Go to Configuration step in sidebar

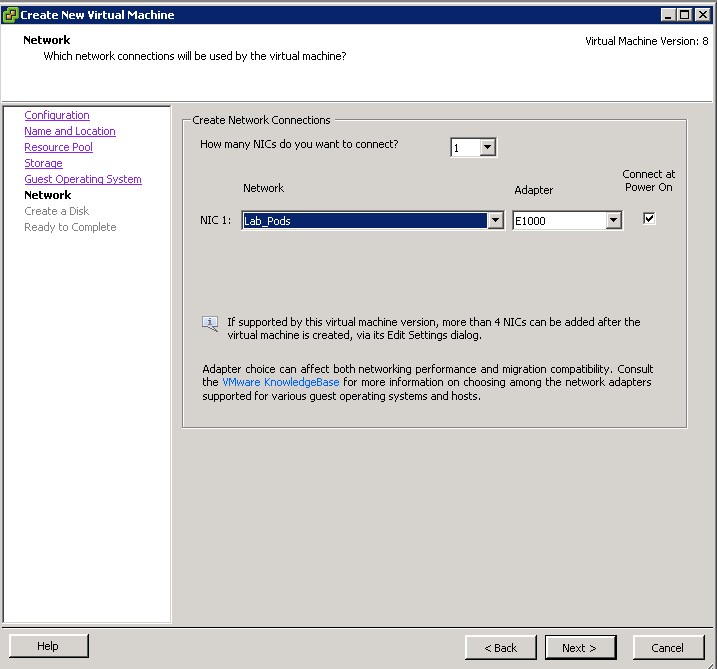[x=57, y=115]
